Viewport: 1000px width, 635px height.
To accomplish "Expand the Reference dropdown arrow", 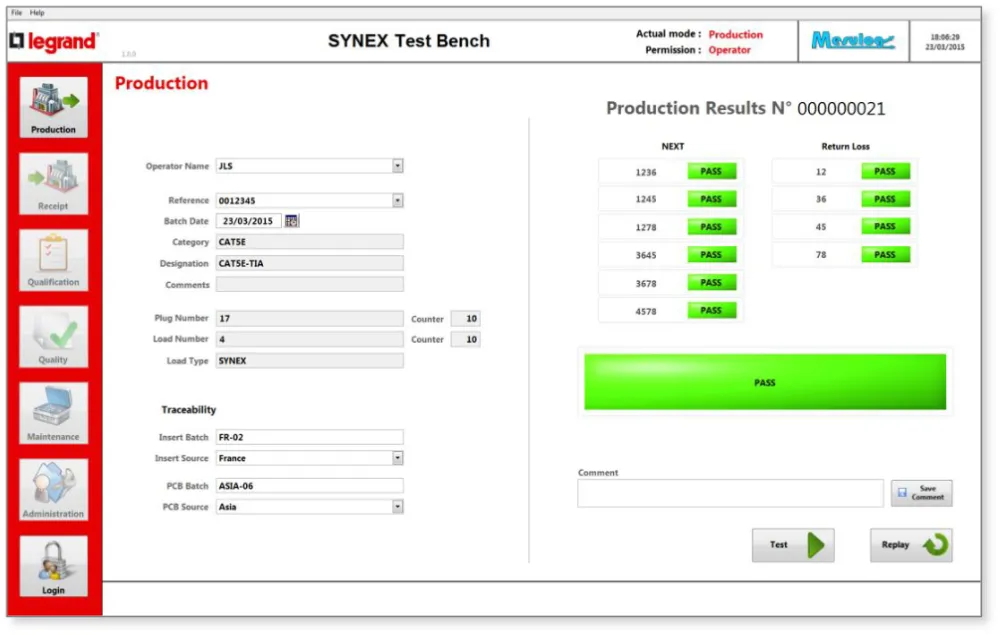I will tap(397, 200).
